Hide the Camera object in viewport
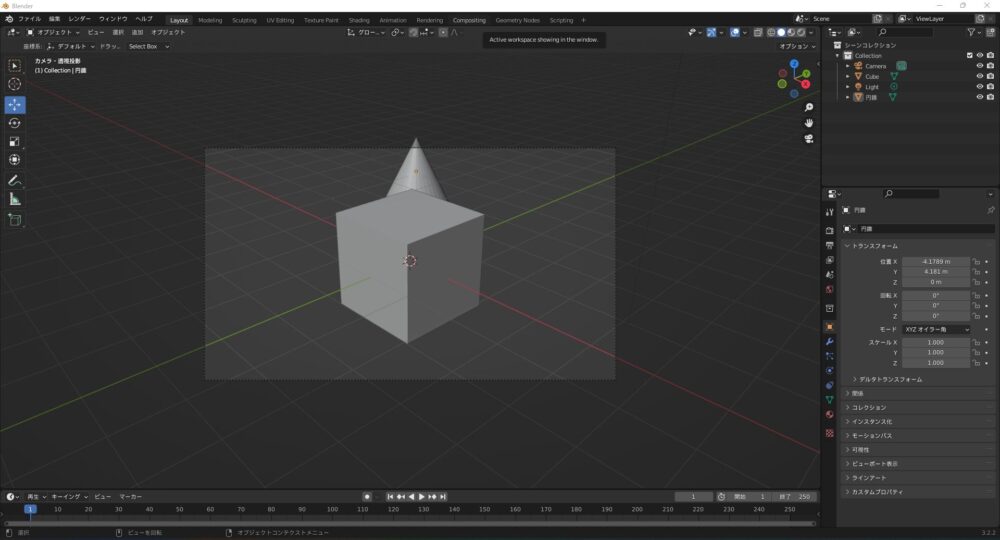The image size is (1000, 540). coord(980,66)
